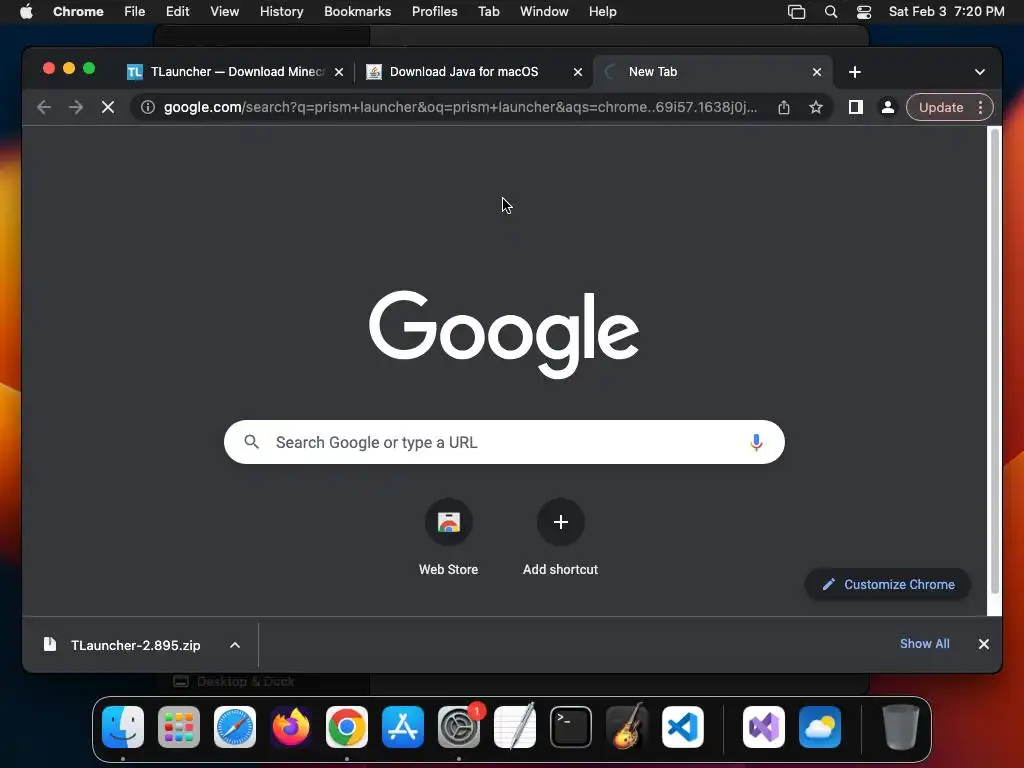1024x768 pixels.
Task: Click the back navigation arrow
Action: pyautogui.click(x=44, y=107)
